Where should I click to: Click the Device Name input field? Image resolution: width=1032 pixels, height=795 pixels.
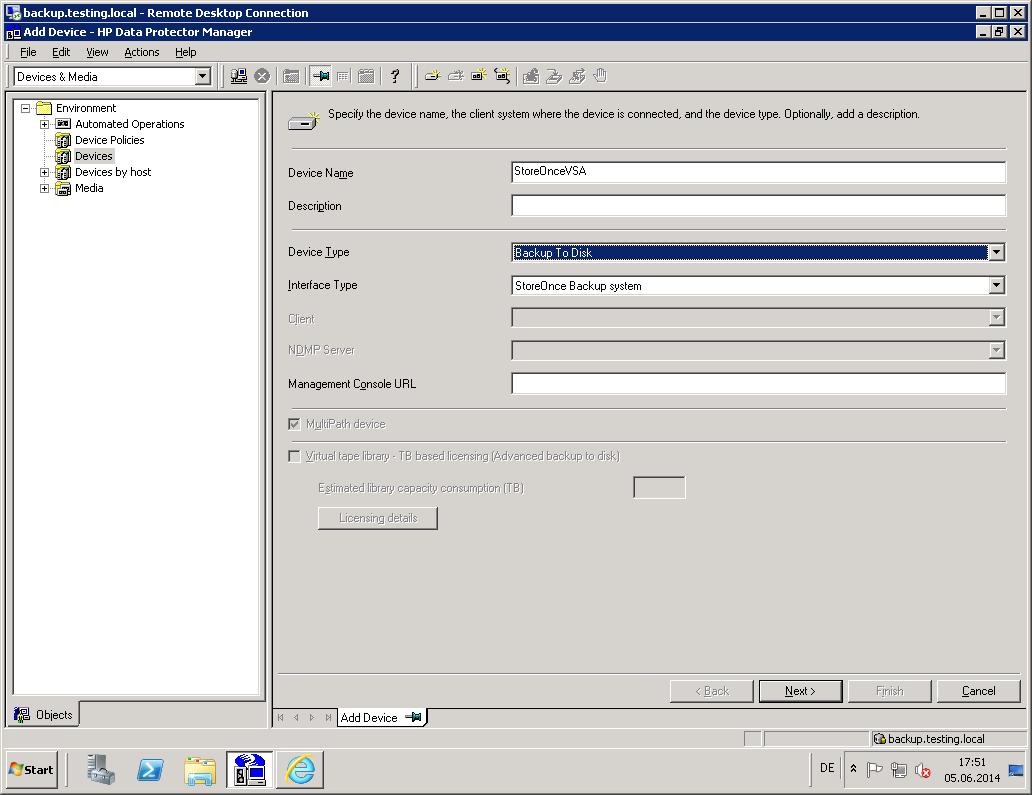pos(758,172)
